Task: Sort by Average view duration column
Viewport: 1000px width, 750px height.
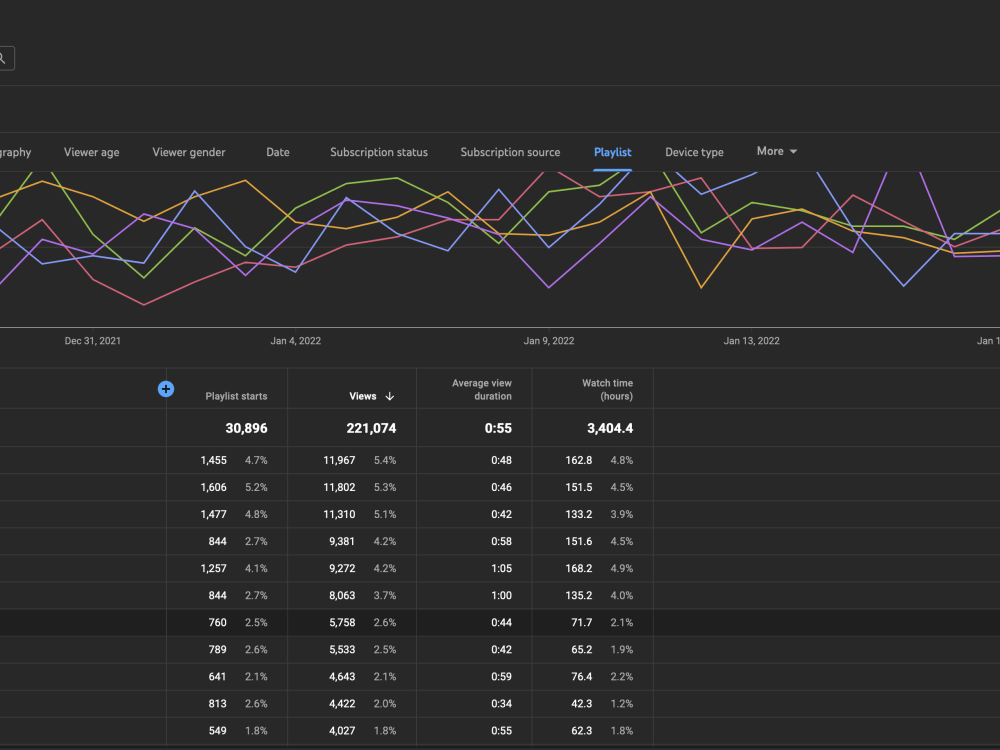Action: click(x=482, y=390)
